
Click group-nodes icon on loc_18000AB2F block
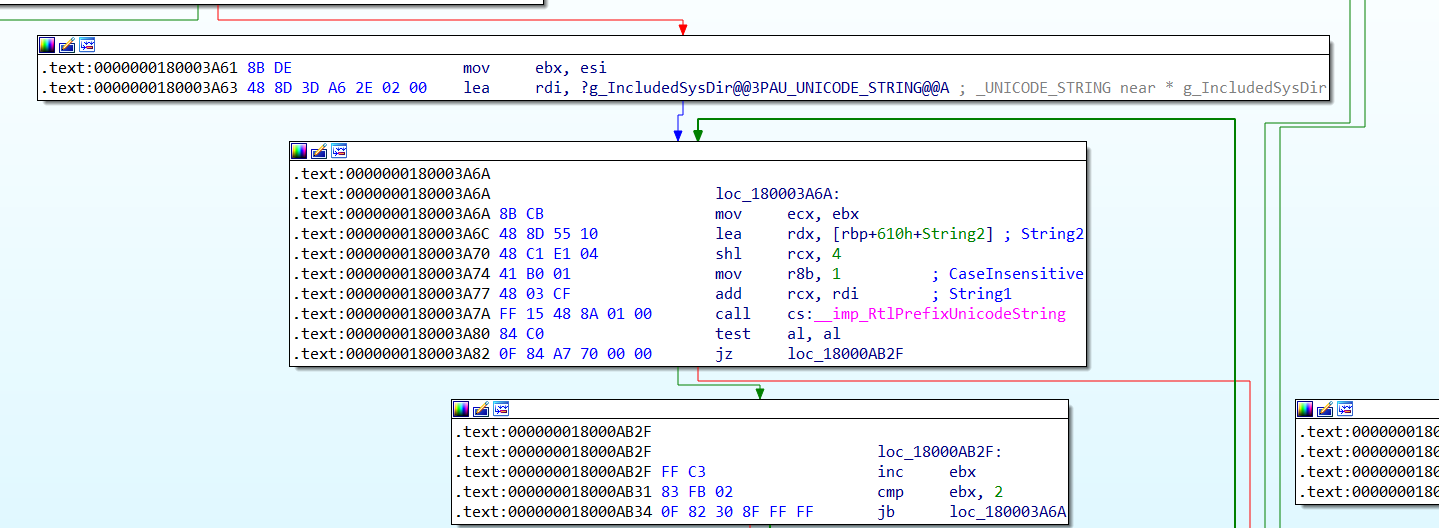pos(501,409)
